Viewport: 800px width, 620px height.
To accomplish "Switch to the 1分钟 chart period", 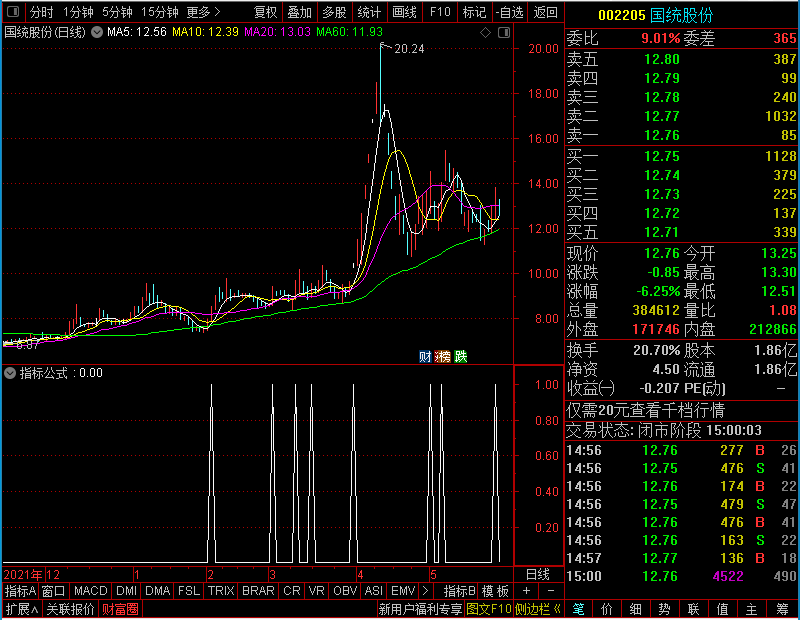I will pos(78,12).
